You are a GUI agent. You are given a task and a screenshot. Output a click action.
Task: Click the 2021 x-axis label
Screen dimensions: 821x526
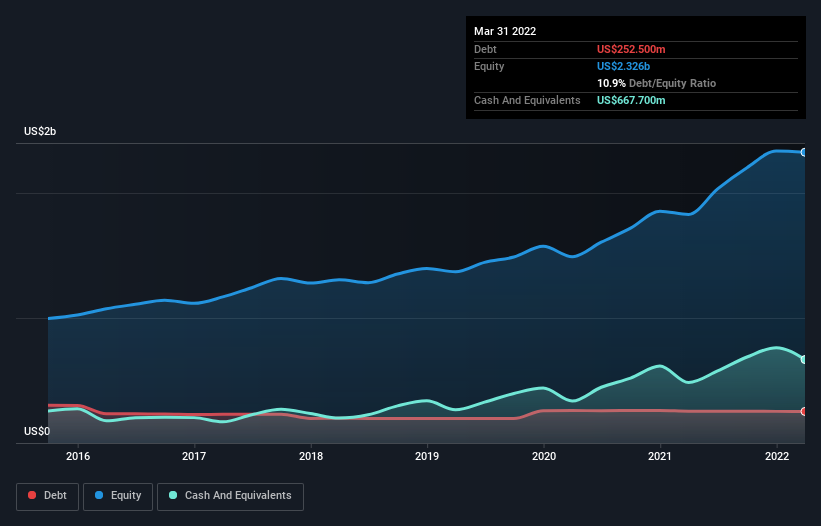[x=660, y=457]
